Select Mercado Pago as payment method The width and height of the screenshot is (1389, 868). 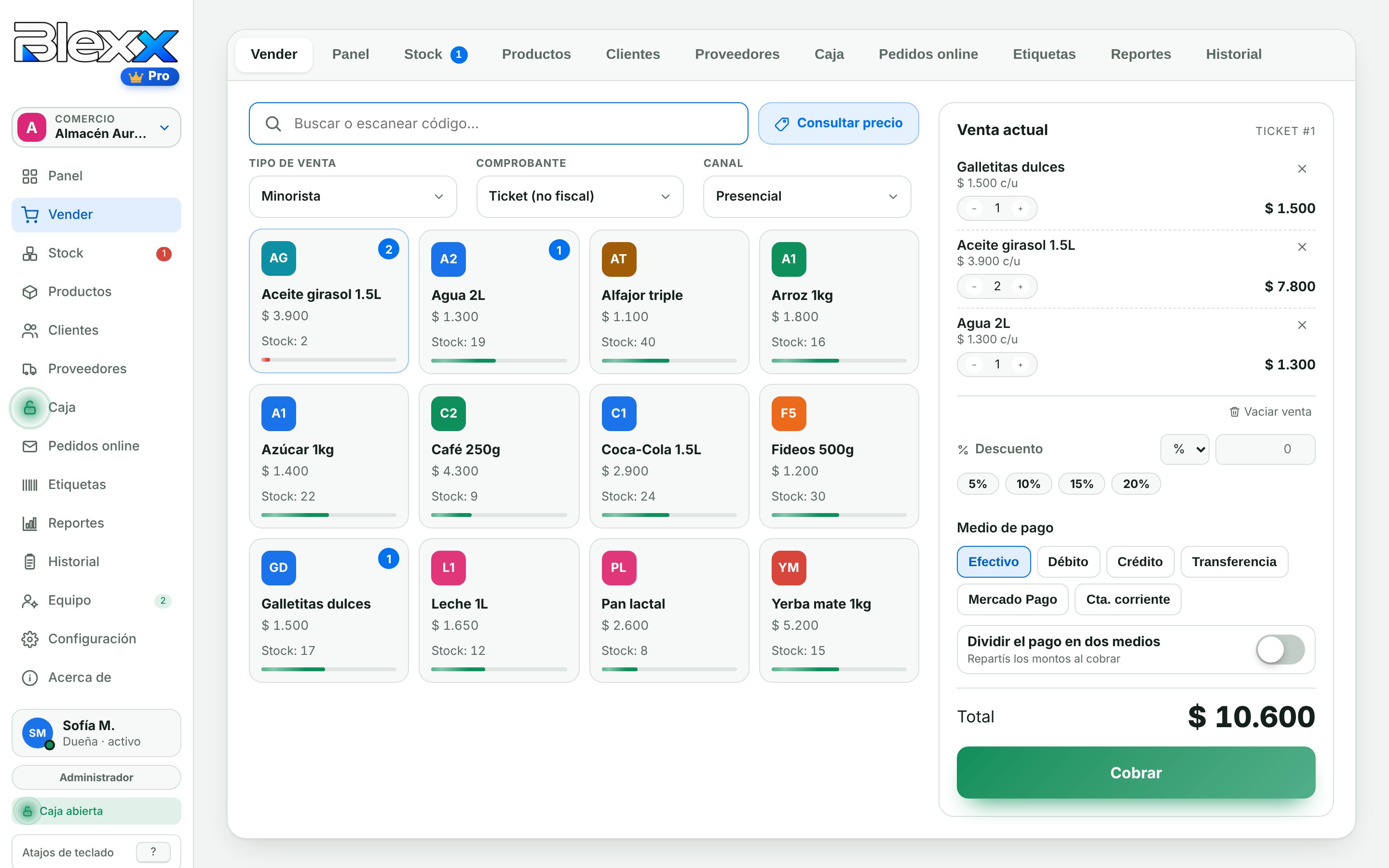pyautogui.click(x=1012, y=599)
